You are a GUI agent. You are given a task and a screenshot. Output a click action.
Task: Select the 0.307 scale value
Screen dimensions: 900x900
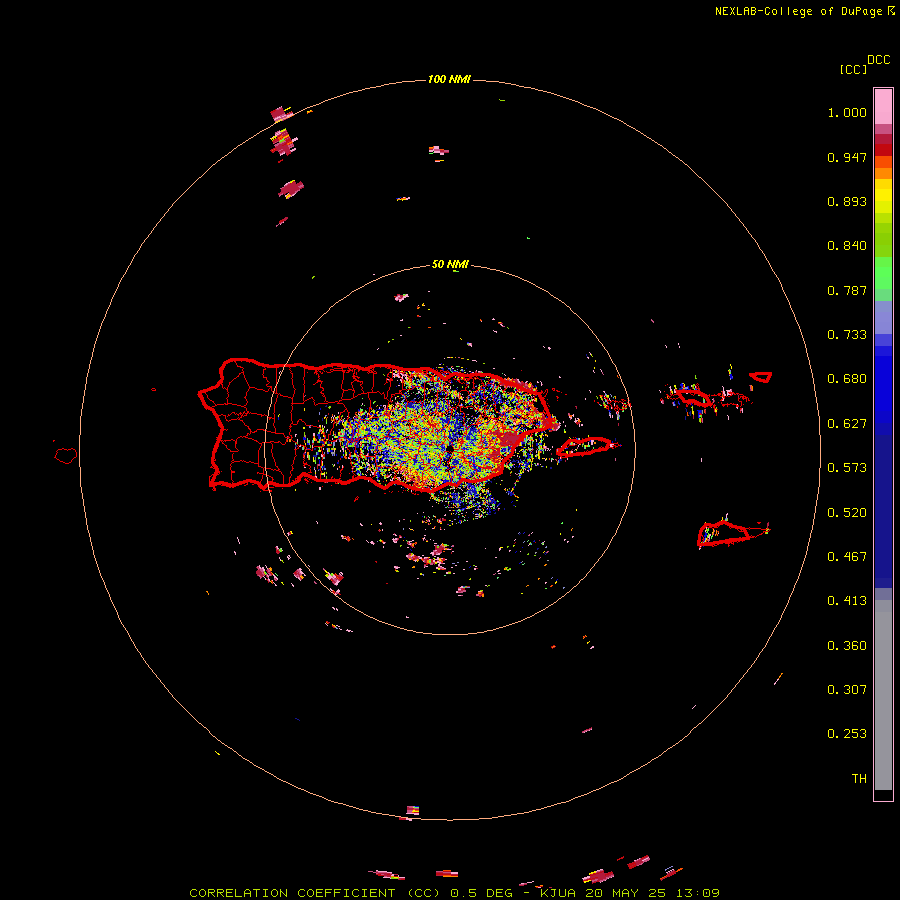coord(847,690)
